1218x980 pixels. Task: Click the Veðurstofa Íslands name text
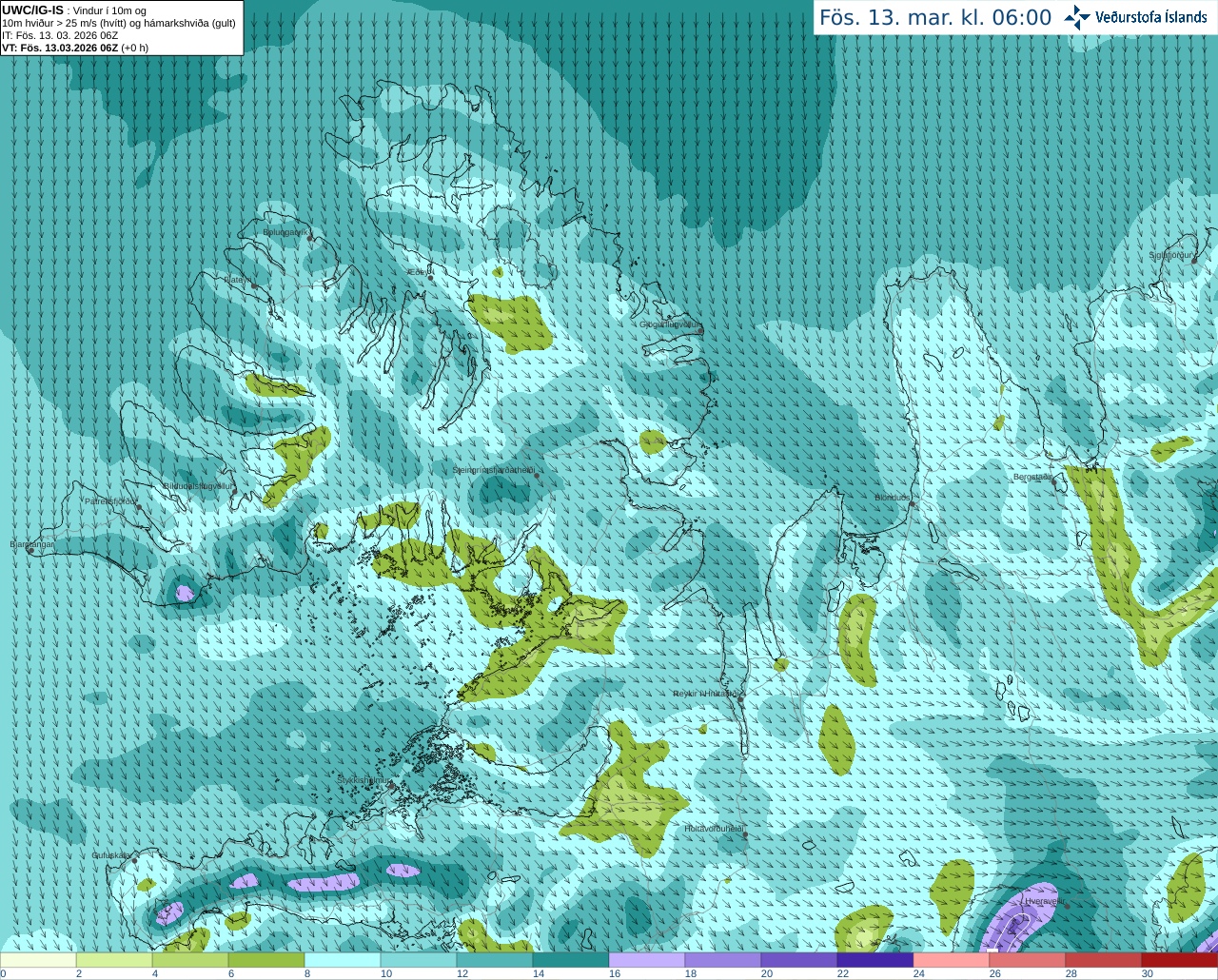click(x=1151, y=17)
